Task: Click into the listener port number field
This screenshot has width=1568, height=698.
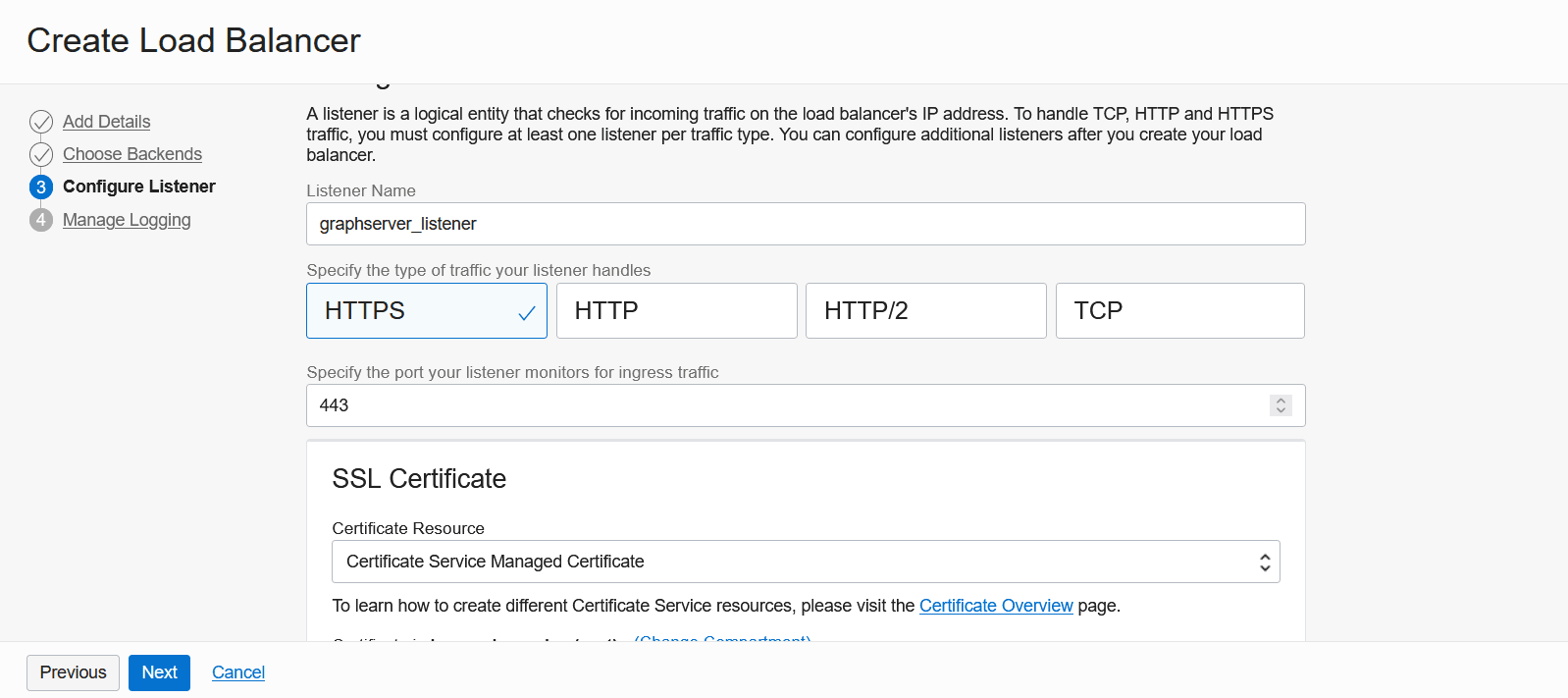Action: tap(785, 405)
